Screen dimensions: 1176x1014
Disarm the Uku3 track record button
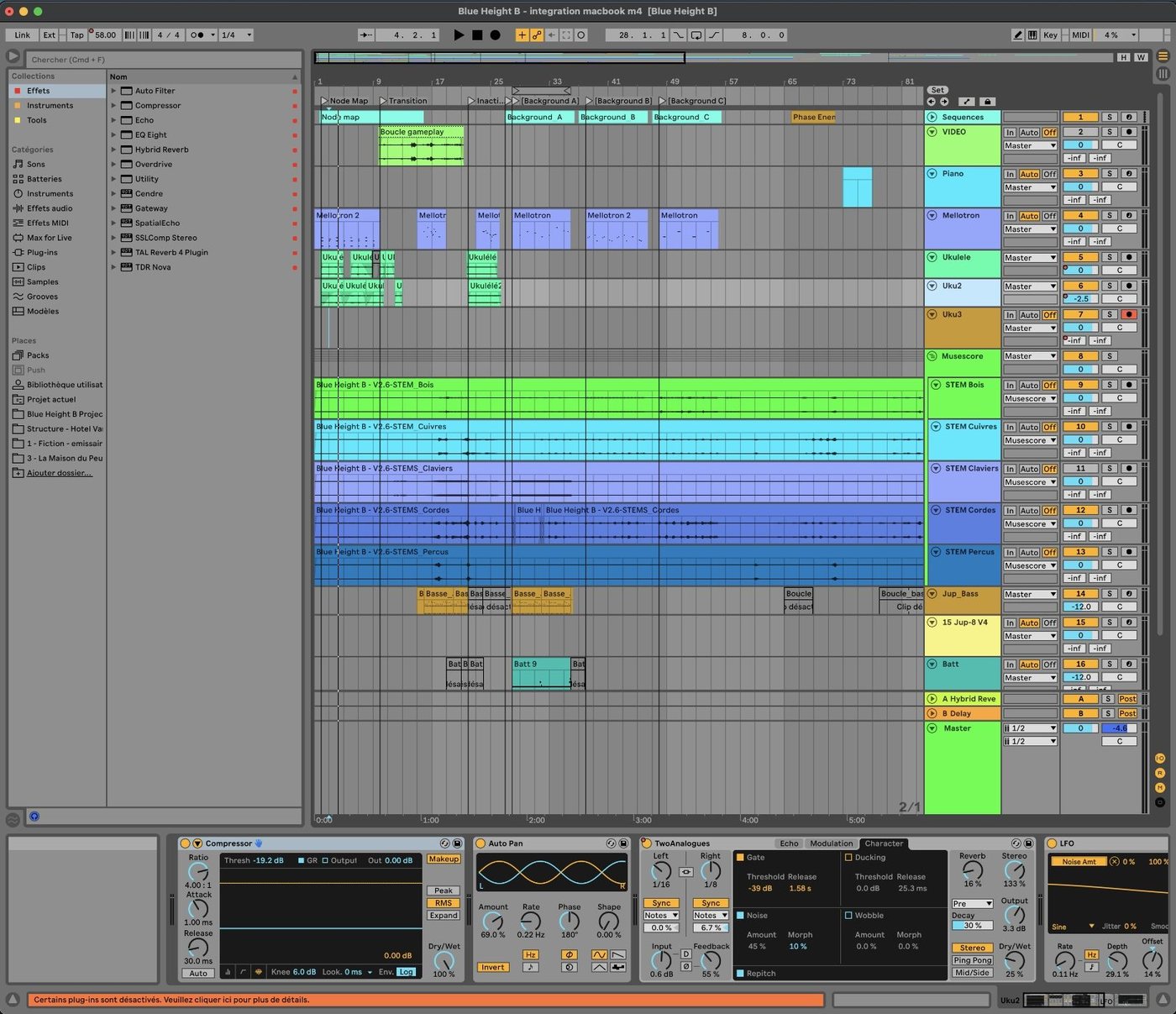tap(1129, 314)
